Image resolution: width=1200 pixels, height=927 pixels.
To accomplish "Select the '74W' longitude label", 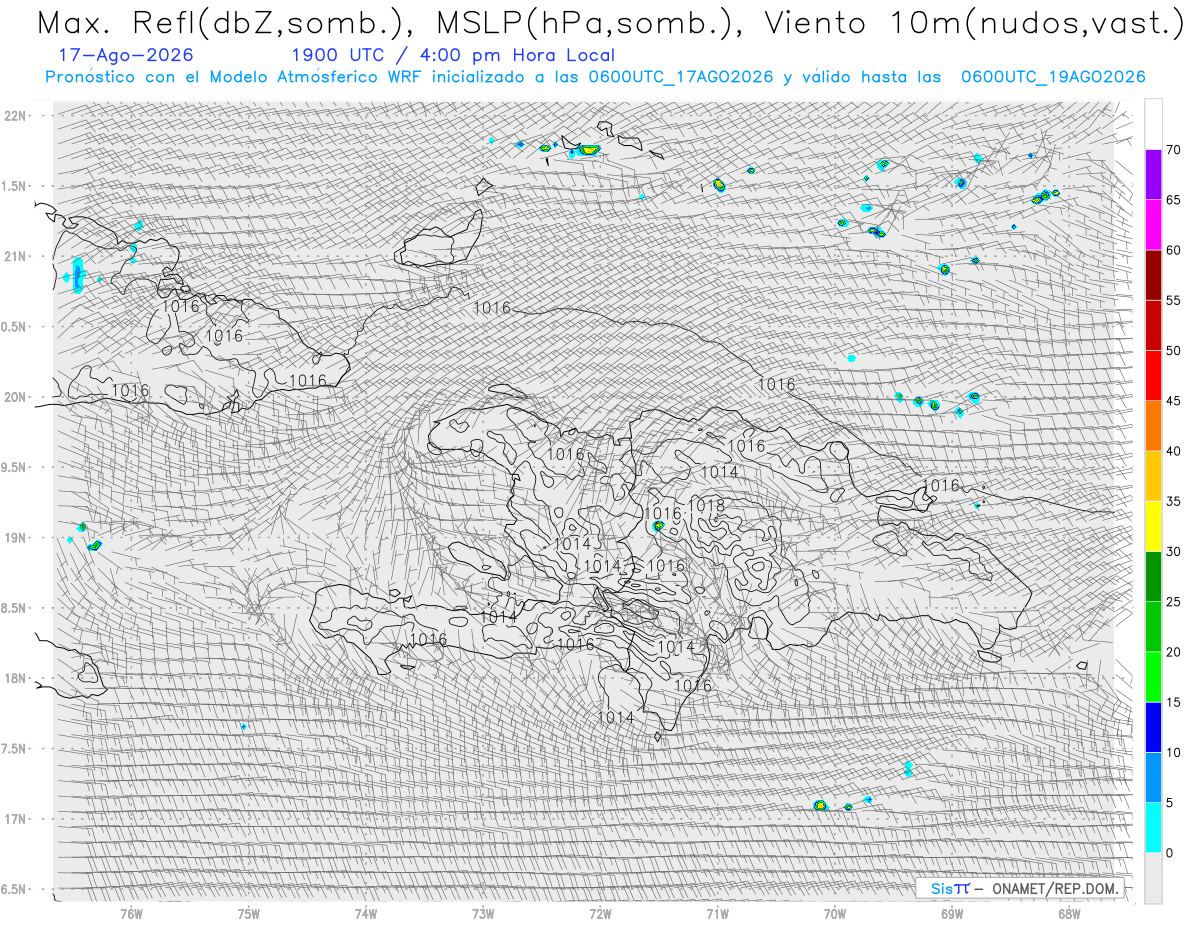I will [366, 914].
